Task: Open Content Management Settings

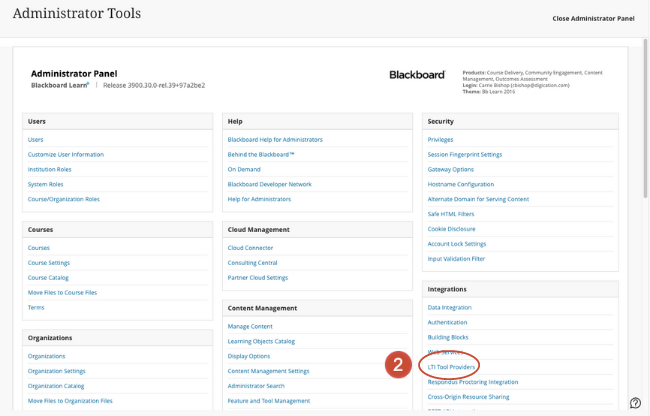Action: (x=268, y=371)
